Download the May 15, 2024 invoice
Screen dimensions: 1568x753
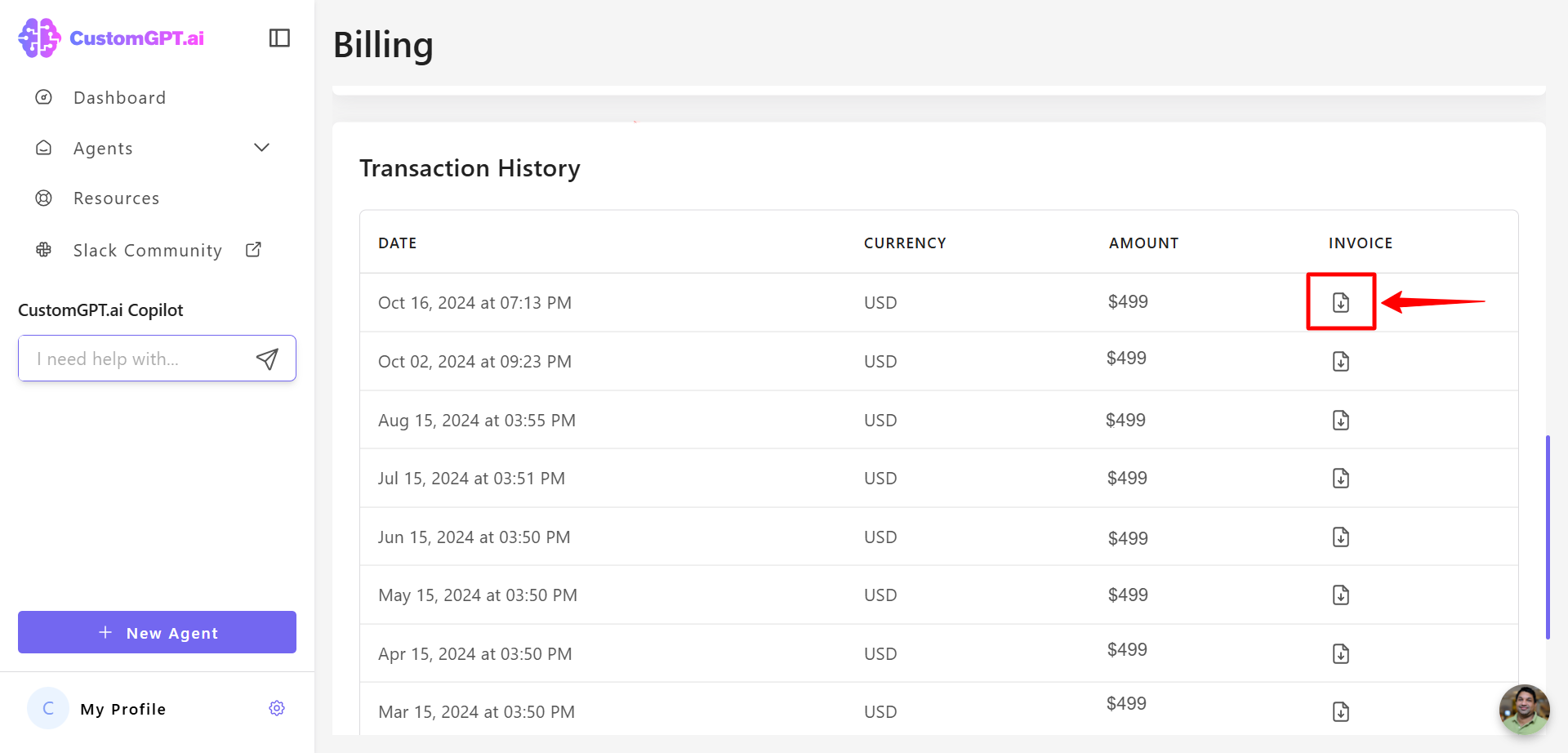point(1340,595)
